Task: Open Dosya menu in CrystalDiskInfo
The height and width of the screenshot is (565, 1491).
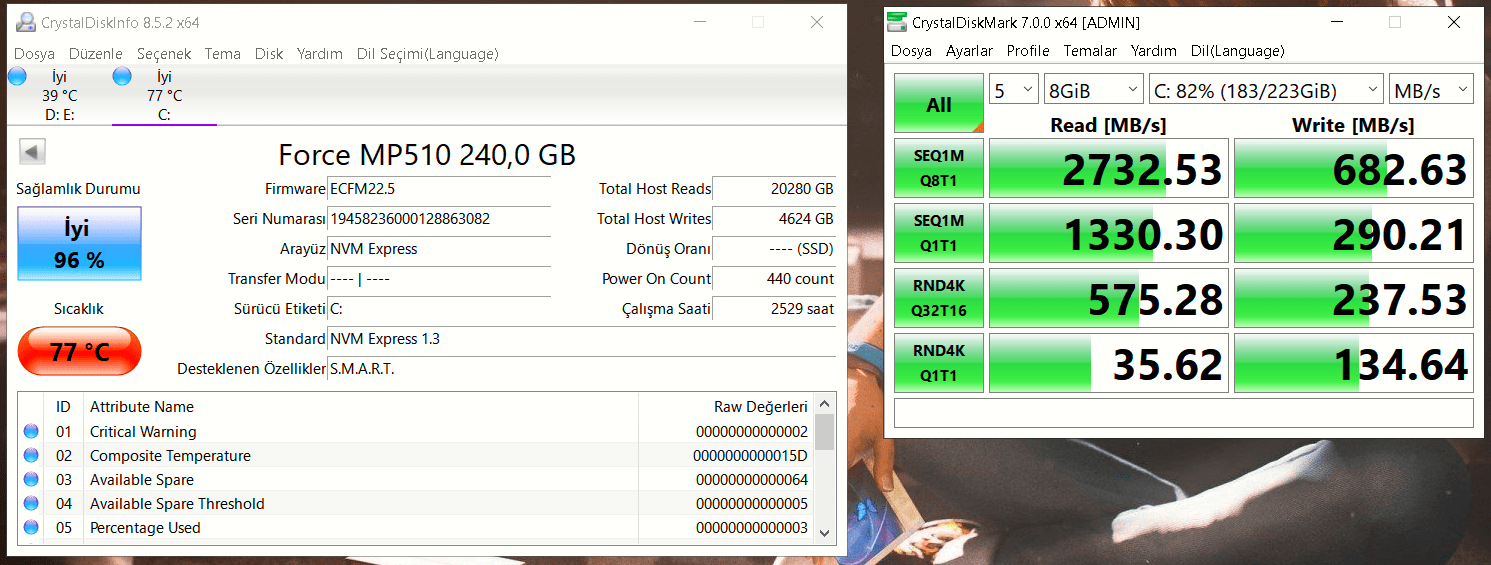Action: click(34, 54)
